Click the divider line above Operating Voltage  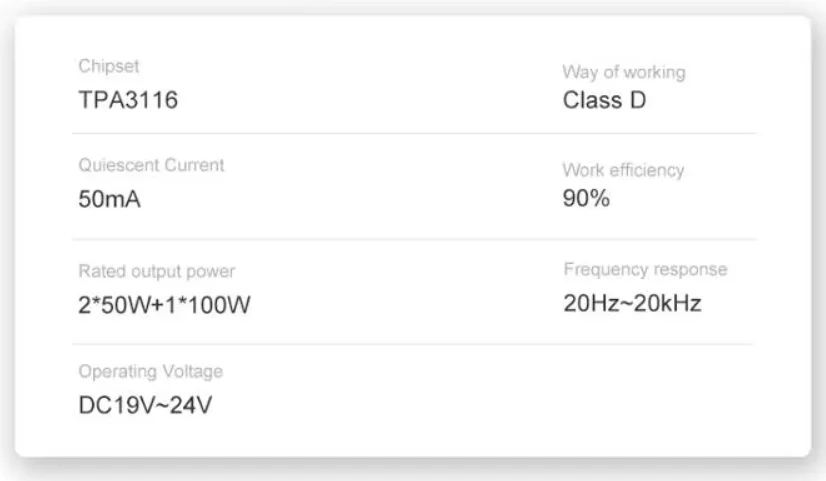[413, 344]
